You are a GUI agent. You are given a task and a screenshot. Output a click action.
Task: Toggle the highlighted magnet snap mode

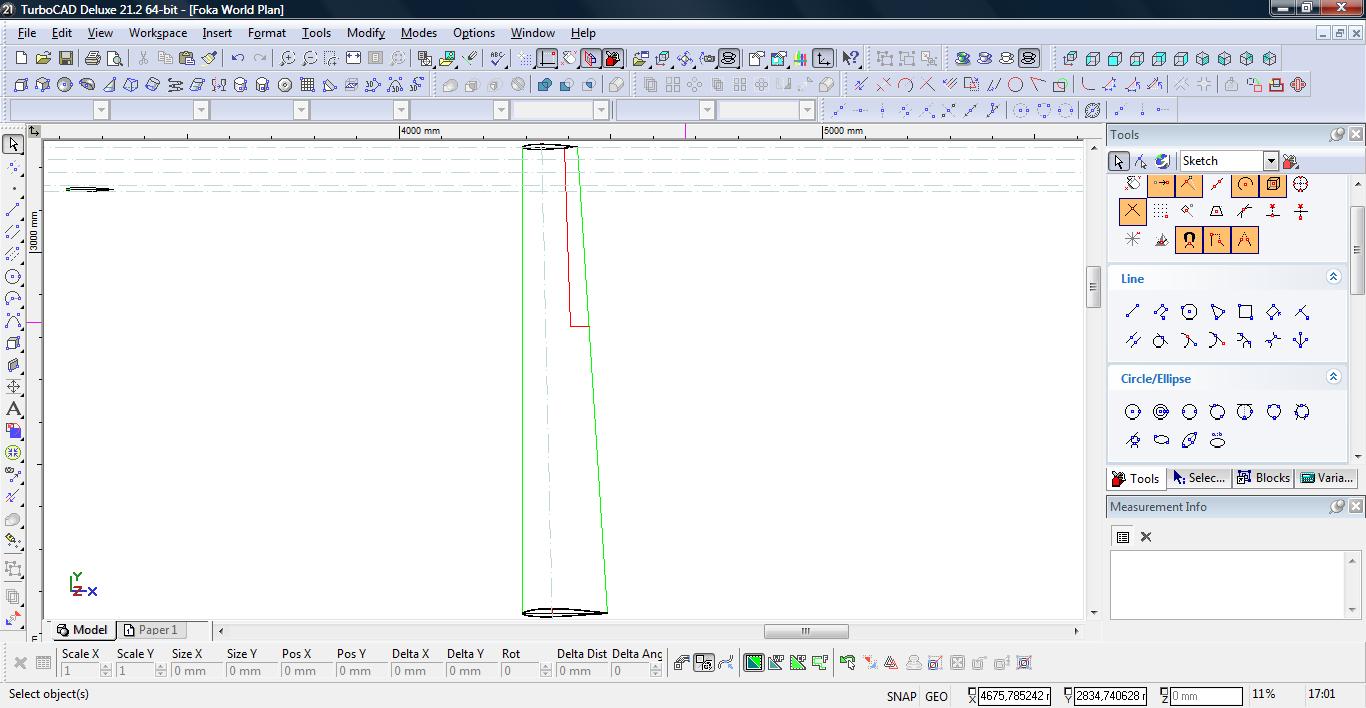(x=1188, y=240)
